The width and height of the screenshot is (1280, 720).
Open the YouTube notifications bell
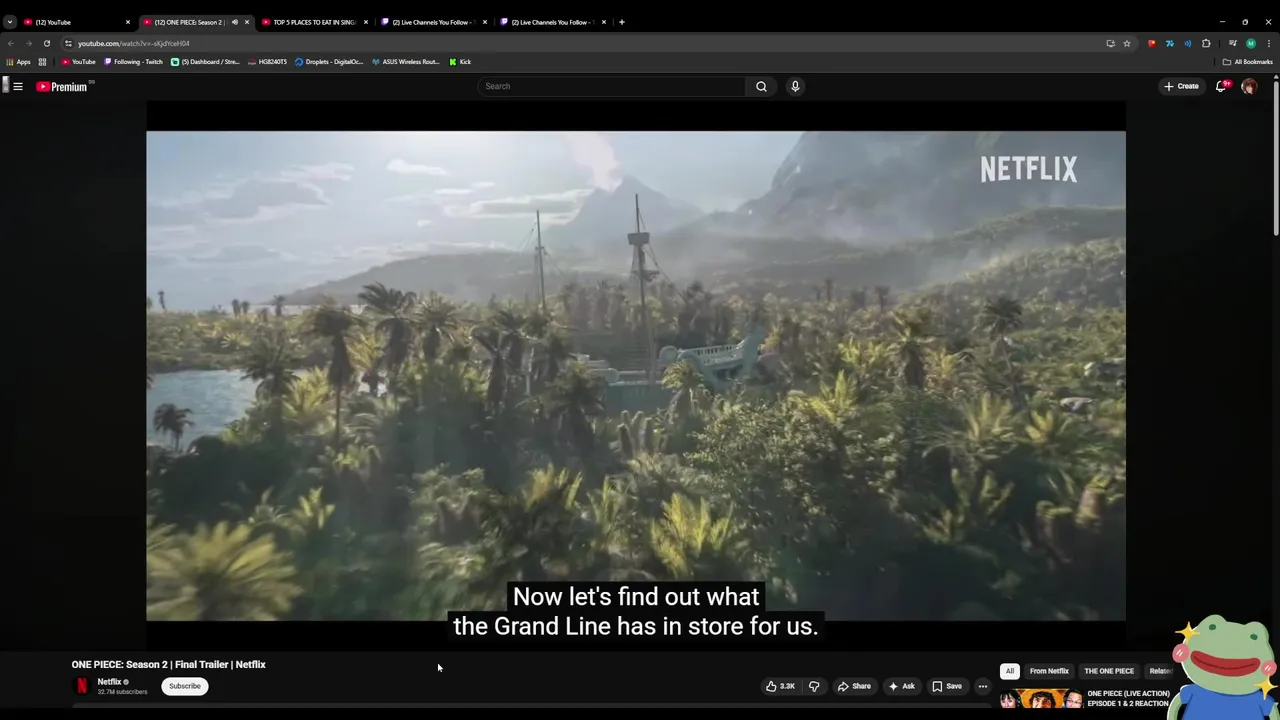(1221, 86)
